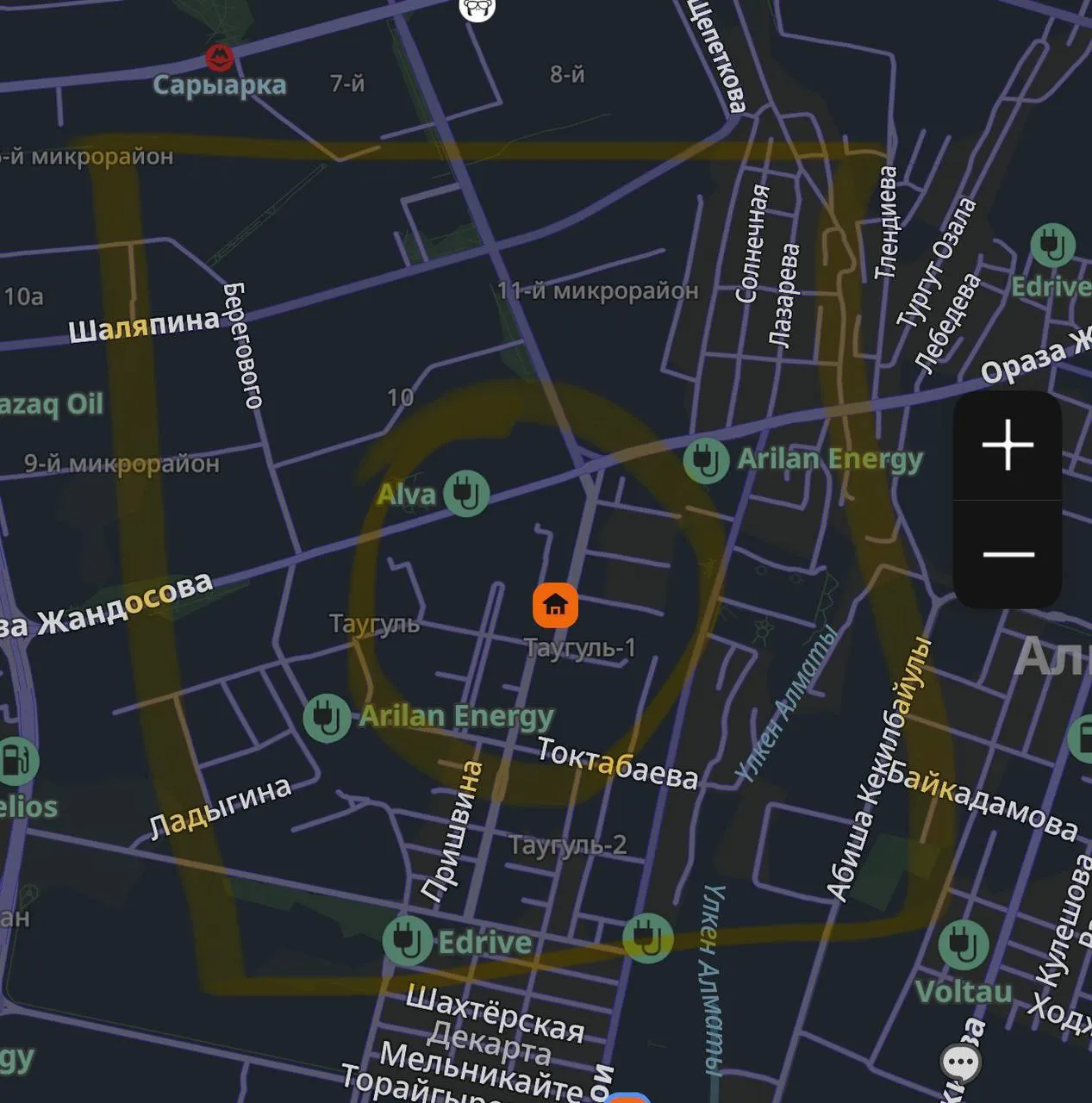This screenshot has width=1092, height=1103.
Task: Select the Берегового street label
Action: (x=242, y=345)
